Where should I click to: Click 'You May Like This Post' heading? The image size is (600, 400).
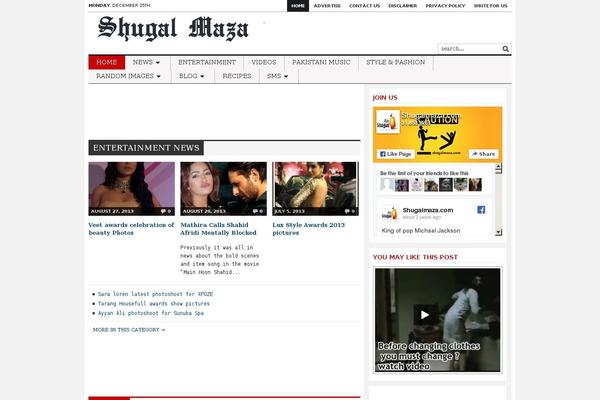(415, 257)
